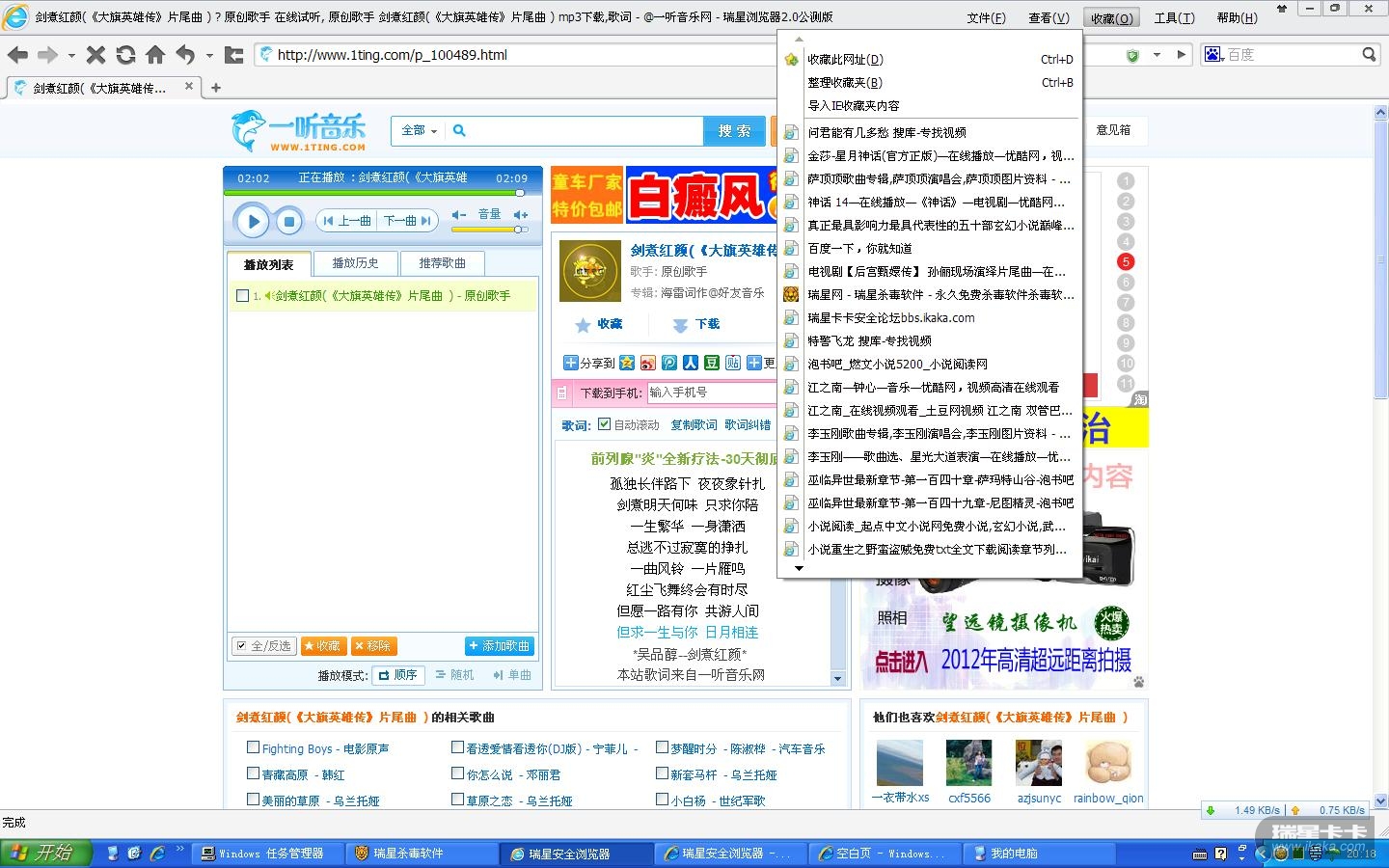Stop page loading with X icon
Screen dimensions: 1389x868
tap(95, 55)
